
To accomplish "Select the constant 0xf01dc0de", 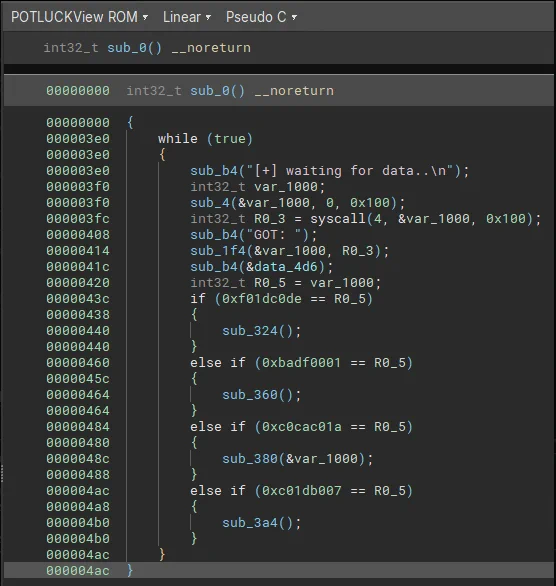I will click(262, 299).
